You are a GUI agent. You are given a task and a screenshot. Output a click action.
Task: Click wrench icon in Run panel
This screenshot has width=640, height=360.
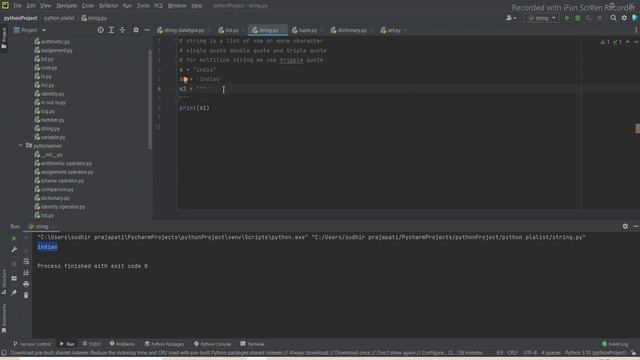(x=14, y=249)
